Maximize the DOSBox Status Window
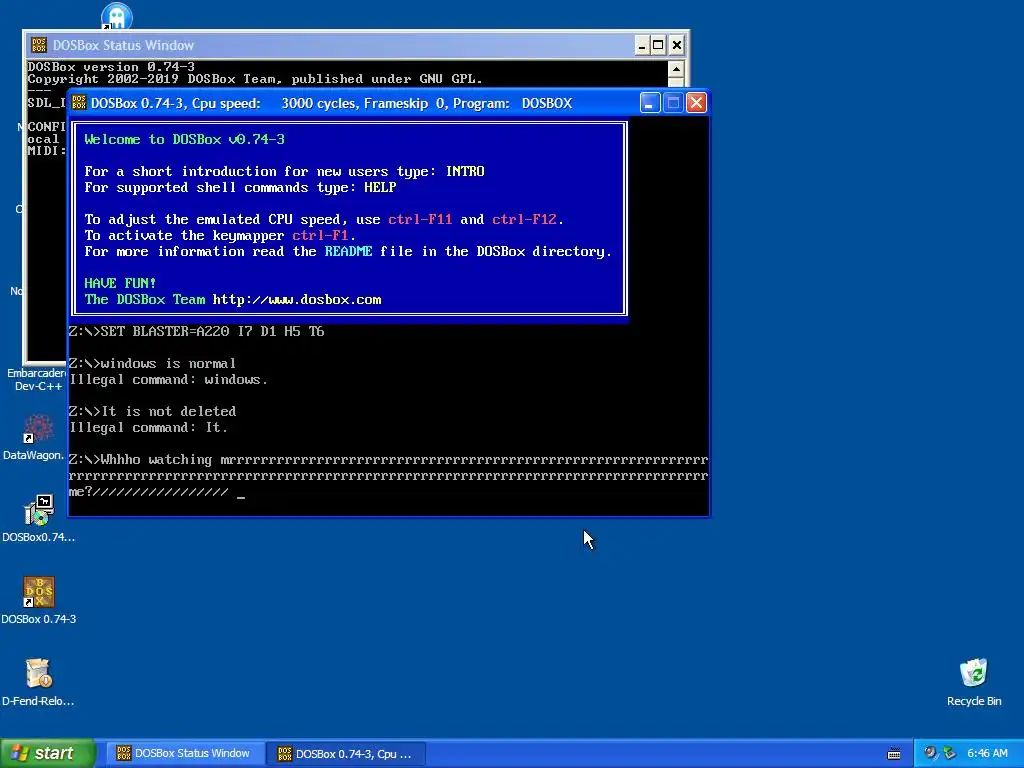Image resolution: width=1024 pixels, height=768 pixels. pyautogui.click(x=658, y=45)
